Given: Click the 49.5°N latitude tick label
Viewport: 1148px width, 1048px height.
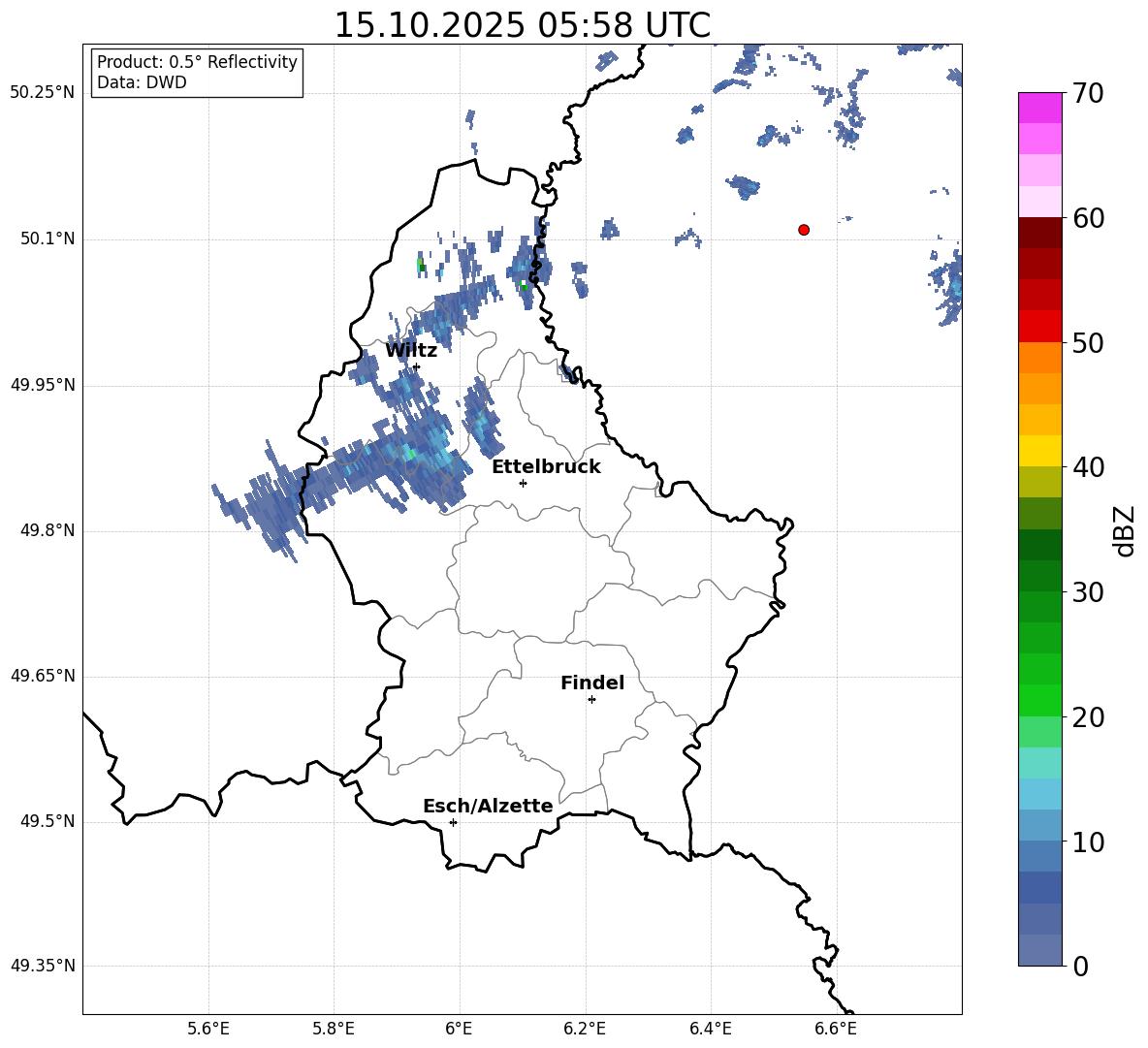Looking at the screenshot, I should 48,821.
